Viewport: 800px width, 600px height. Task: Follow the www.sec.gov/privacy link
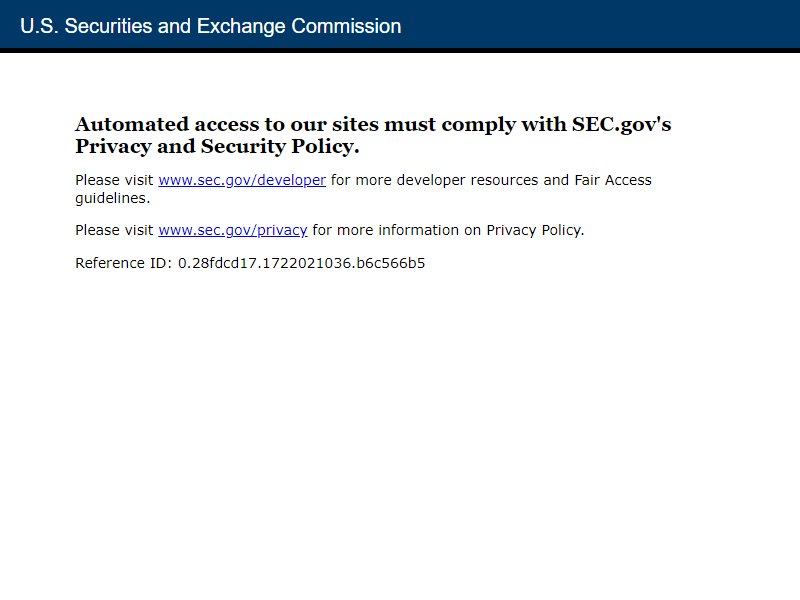click(233, 230)
